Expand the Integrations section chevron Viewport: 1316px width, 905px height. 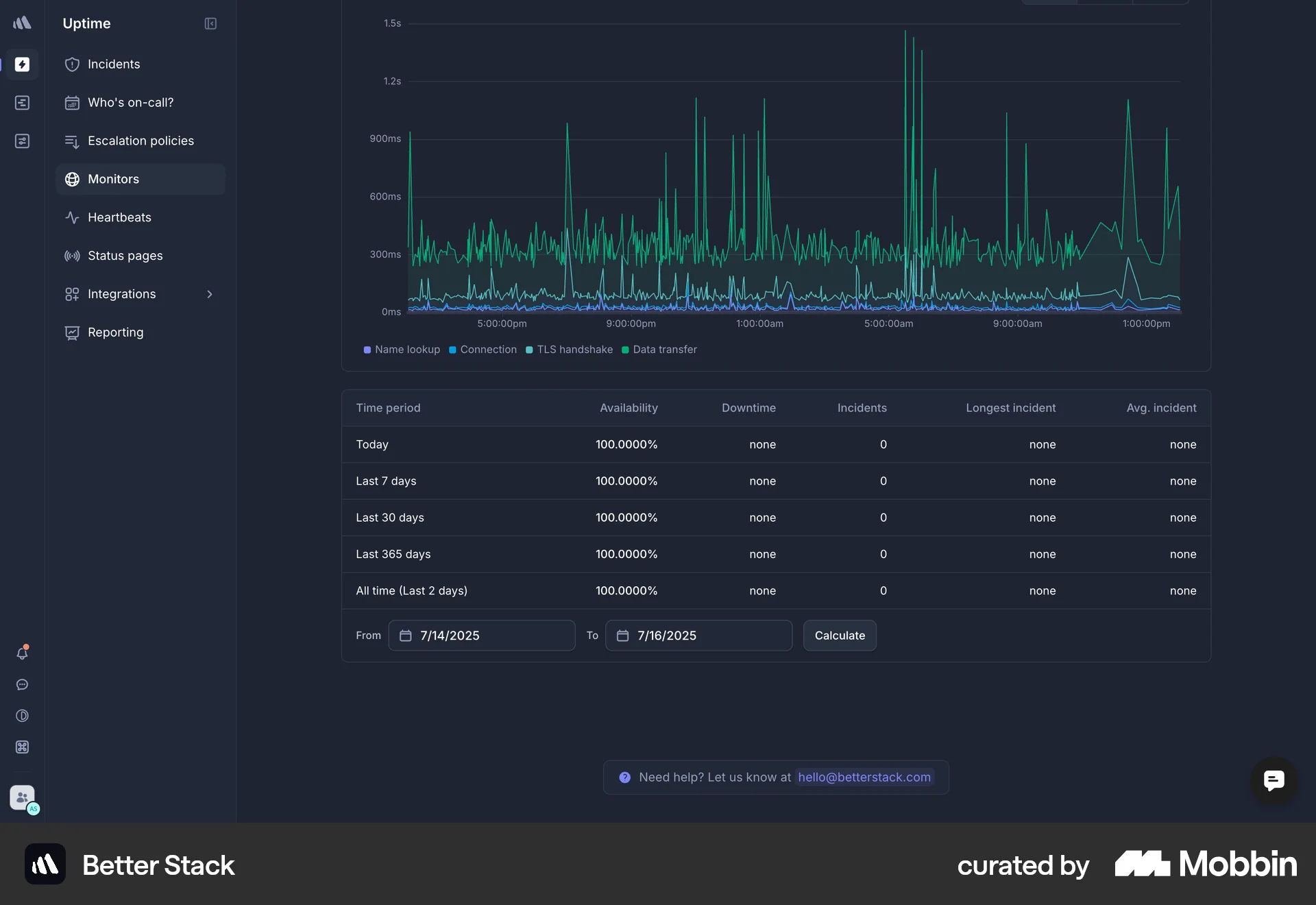tap(210, 294)
